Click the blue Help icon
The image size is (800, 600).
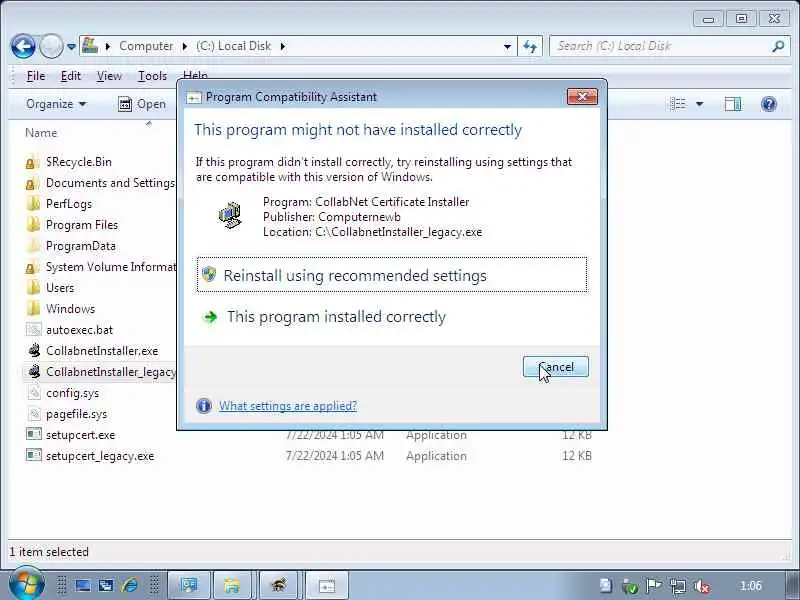768,104
